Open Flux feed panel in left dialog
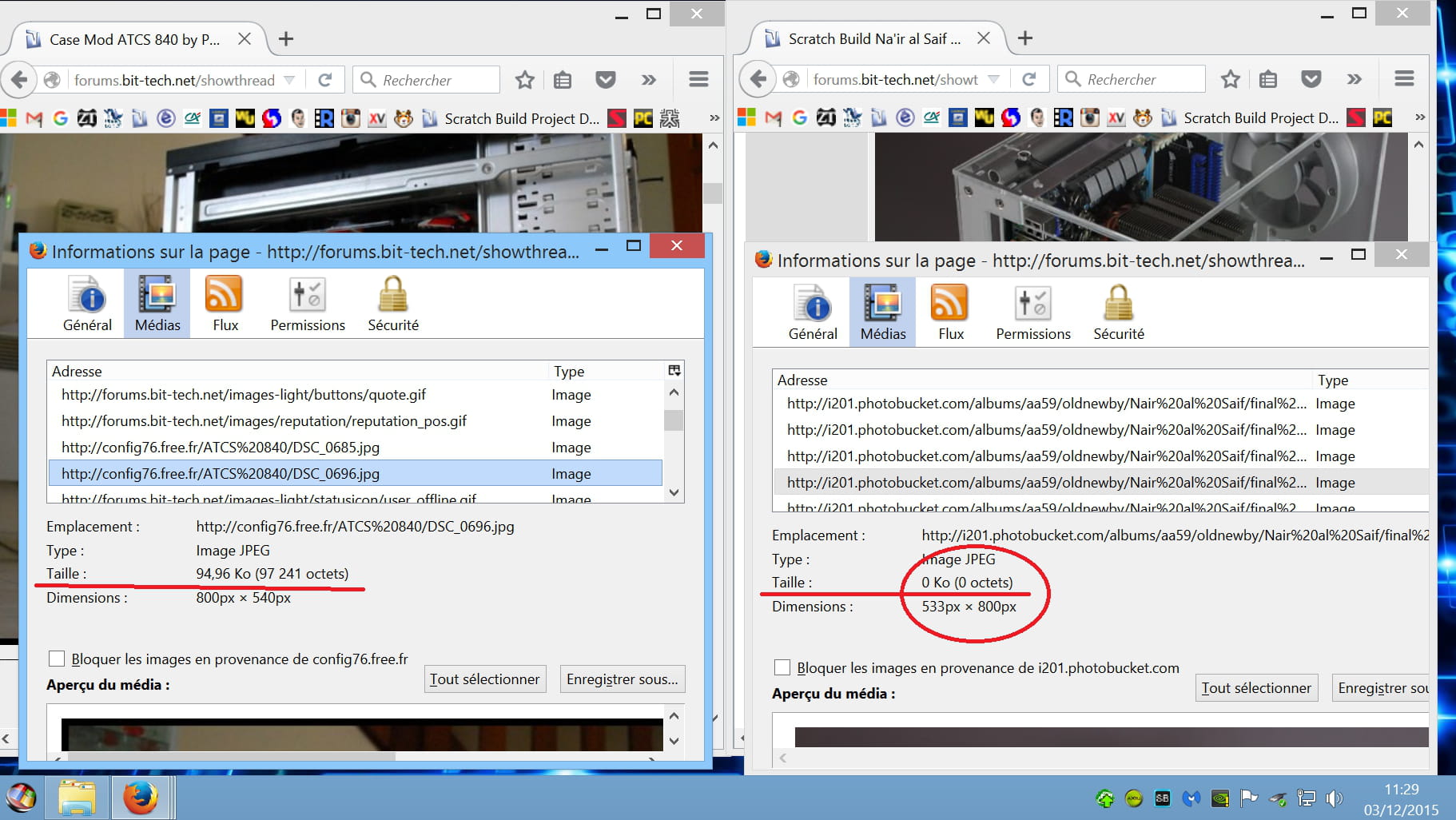This screenshot has width=1456, height=820. click(x=225, y=304)
